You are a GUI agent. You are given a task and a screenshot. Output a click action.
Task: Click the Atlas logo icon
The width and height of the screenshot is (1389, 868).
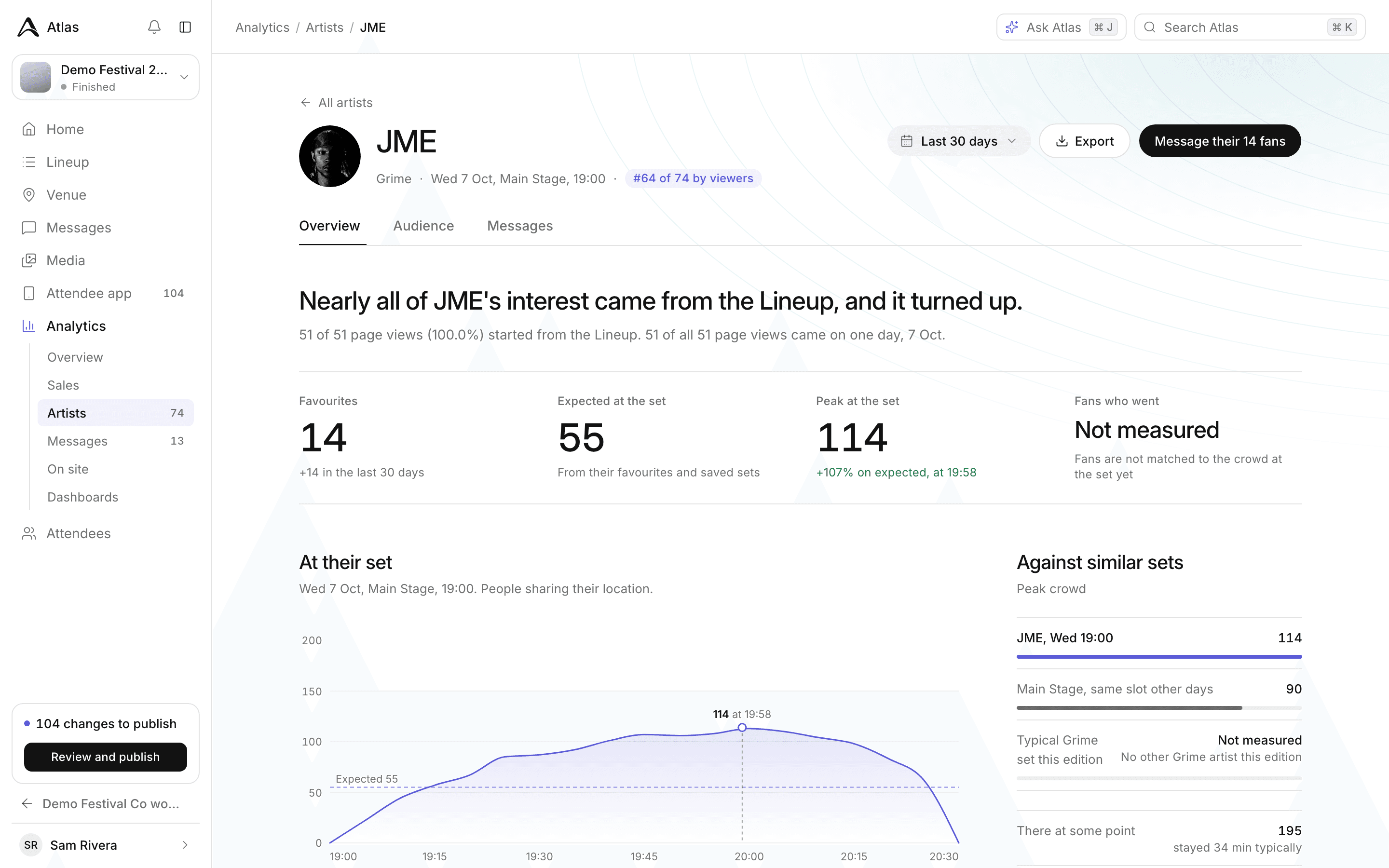28,27
